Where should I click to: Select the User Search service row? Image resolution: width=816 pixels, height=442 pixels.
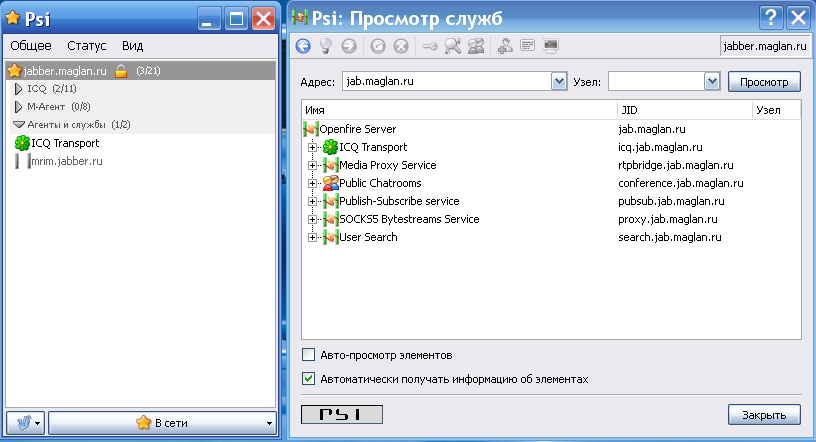(x=367, y=237)
